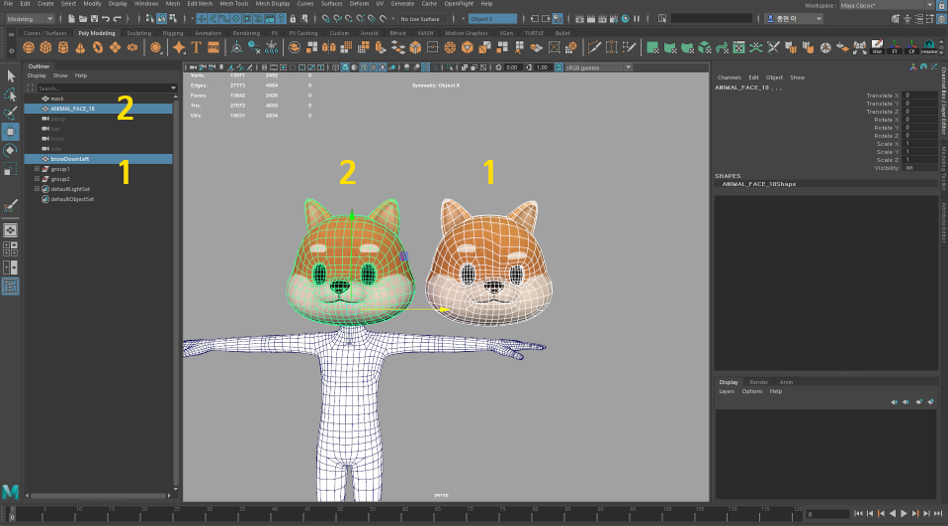Open the Channels menu in Channel Box
948x526 pixels.
pyautogui.click(x=729, y=77)
